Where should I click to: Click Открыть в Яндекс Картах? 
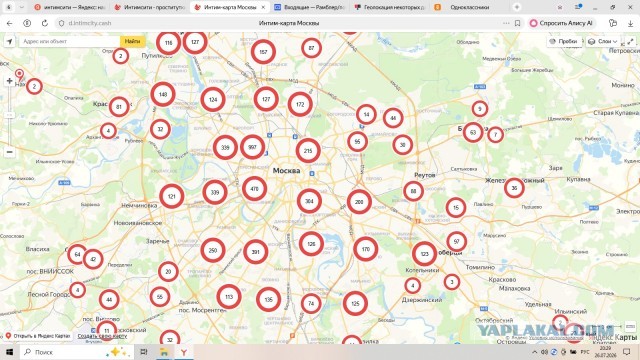(38, 336)
